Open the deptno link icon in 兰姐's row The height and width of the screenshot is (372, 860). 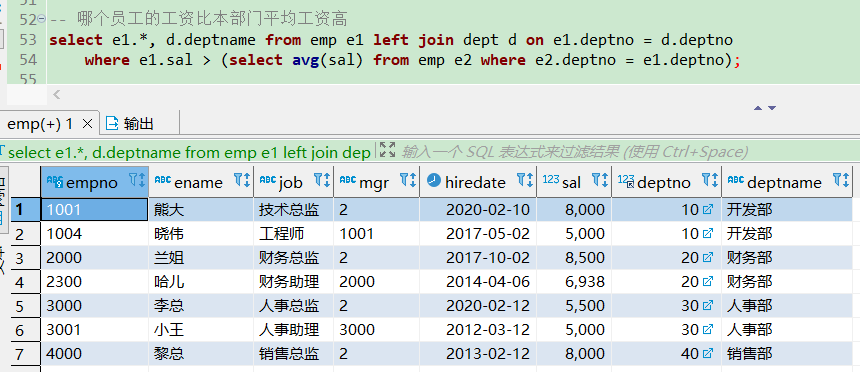708,257
